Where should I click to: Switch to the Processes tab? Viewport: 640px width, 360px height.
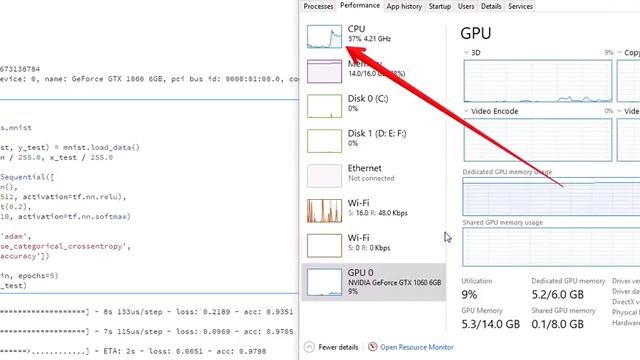tap(318, 6)
